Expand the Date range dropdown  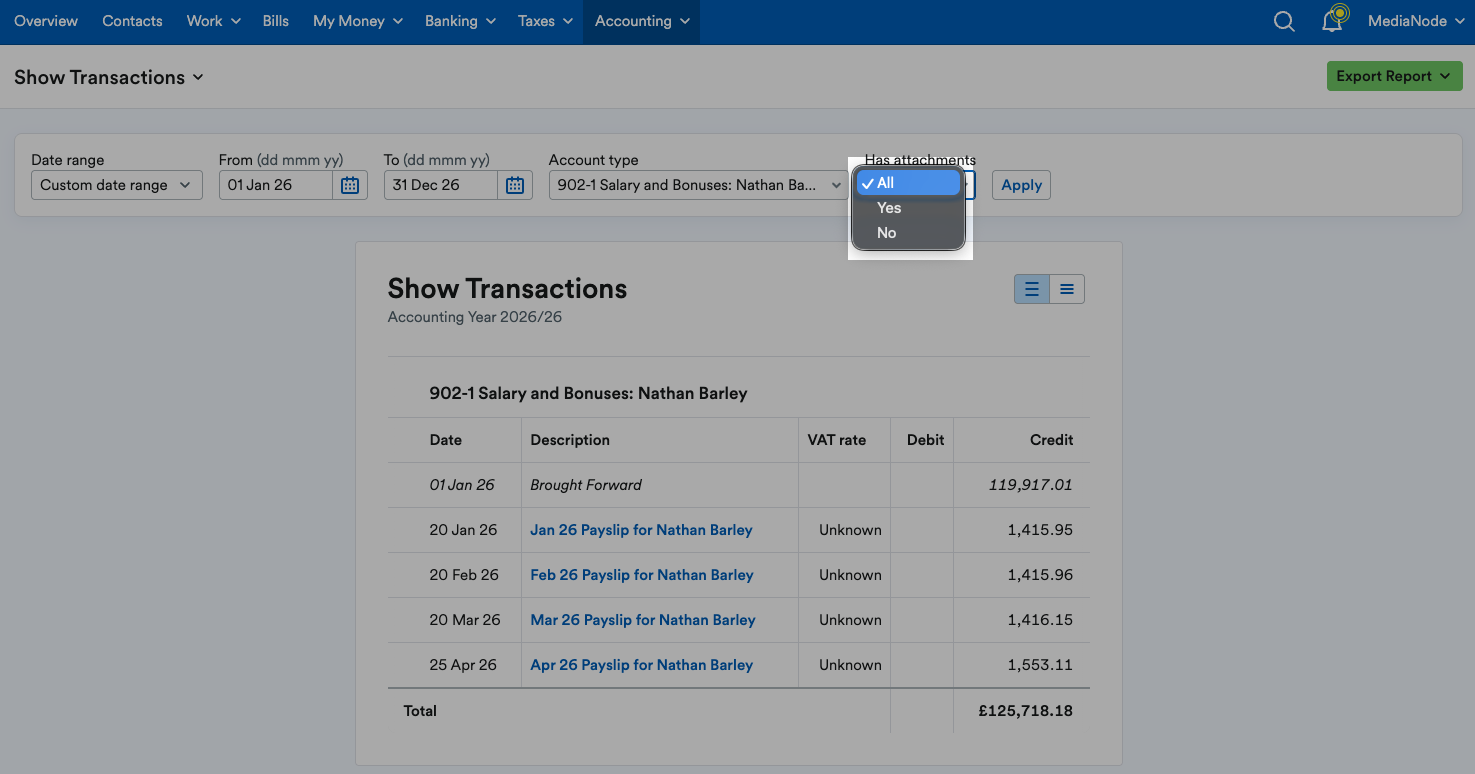[117, 185]
